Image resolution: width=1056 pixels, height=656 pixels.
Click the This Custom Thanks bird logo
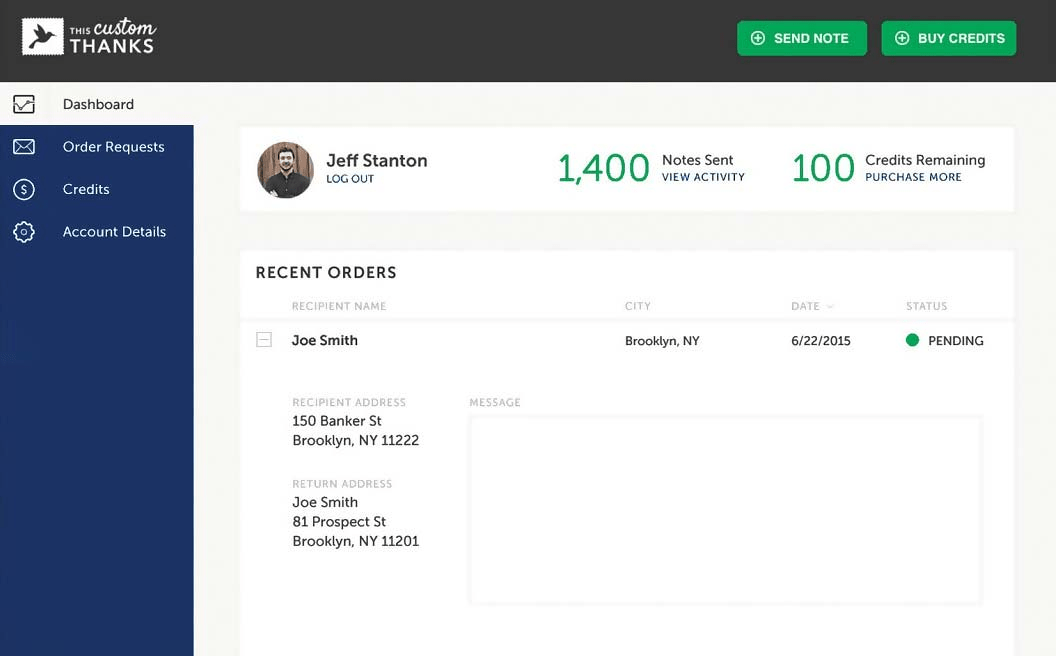(43, 38)
